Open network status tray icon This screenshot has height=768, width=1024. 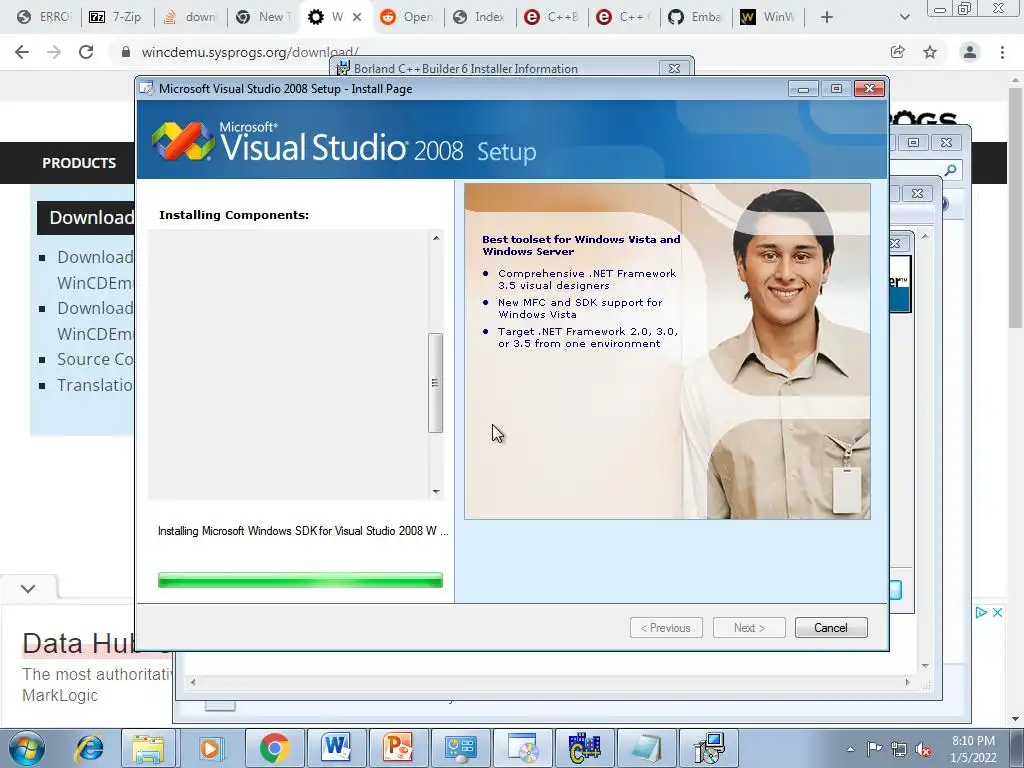point(899,749)
